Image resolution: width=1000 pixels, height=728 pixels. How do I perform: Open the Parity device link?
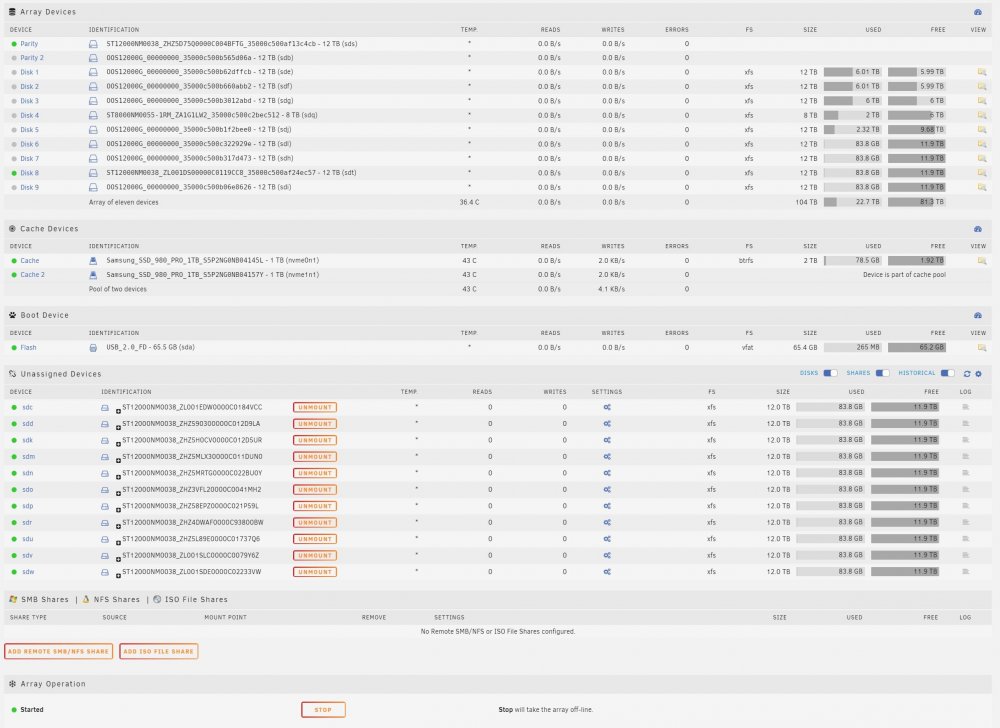[29, 44]
